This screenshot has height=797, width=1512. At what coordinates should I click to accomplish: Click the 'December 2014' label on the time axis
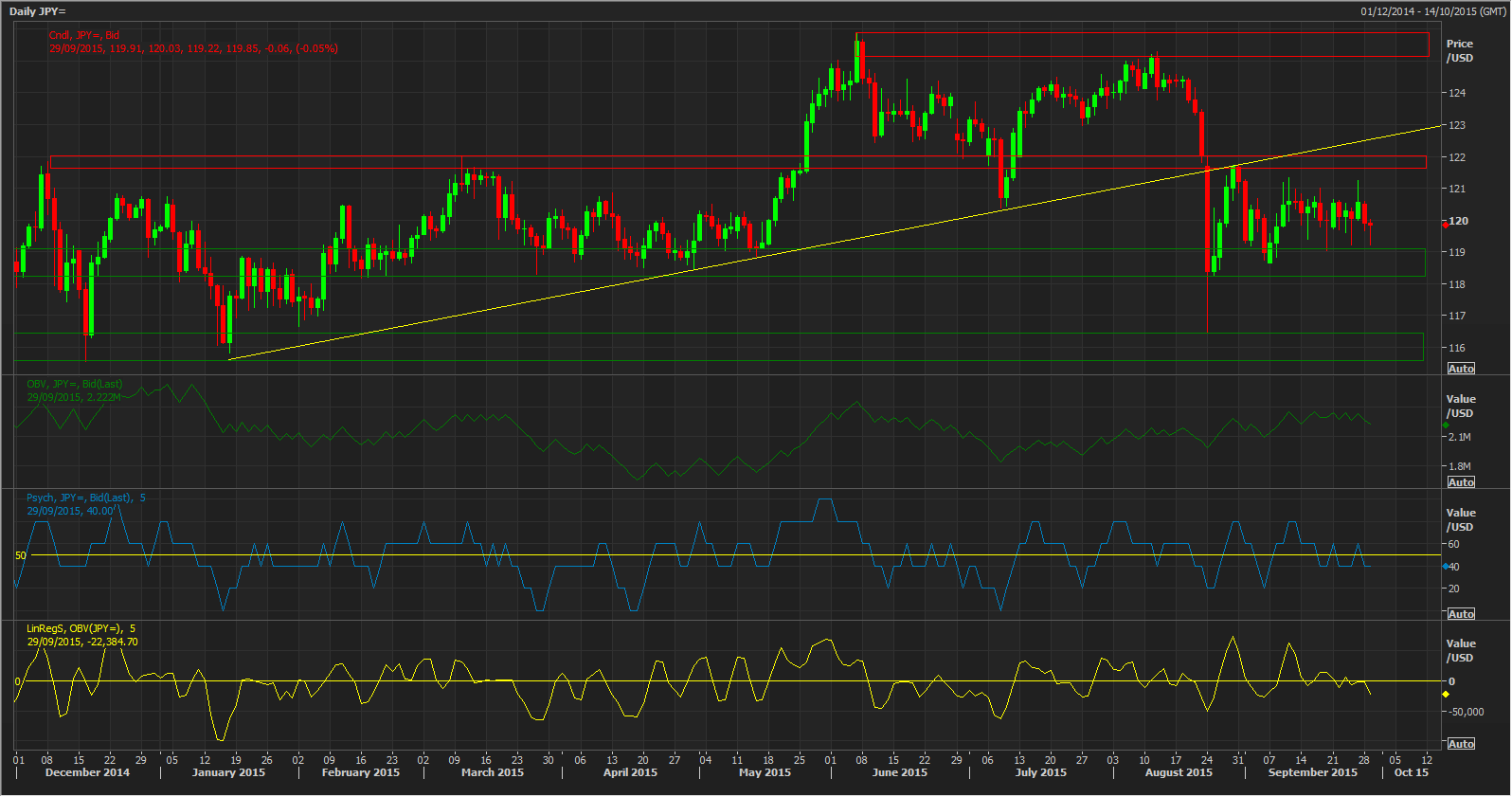87,772
